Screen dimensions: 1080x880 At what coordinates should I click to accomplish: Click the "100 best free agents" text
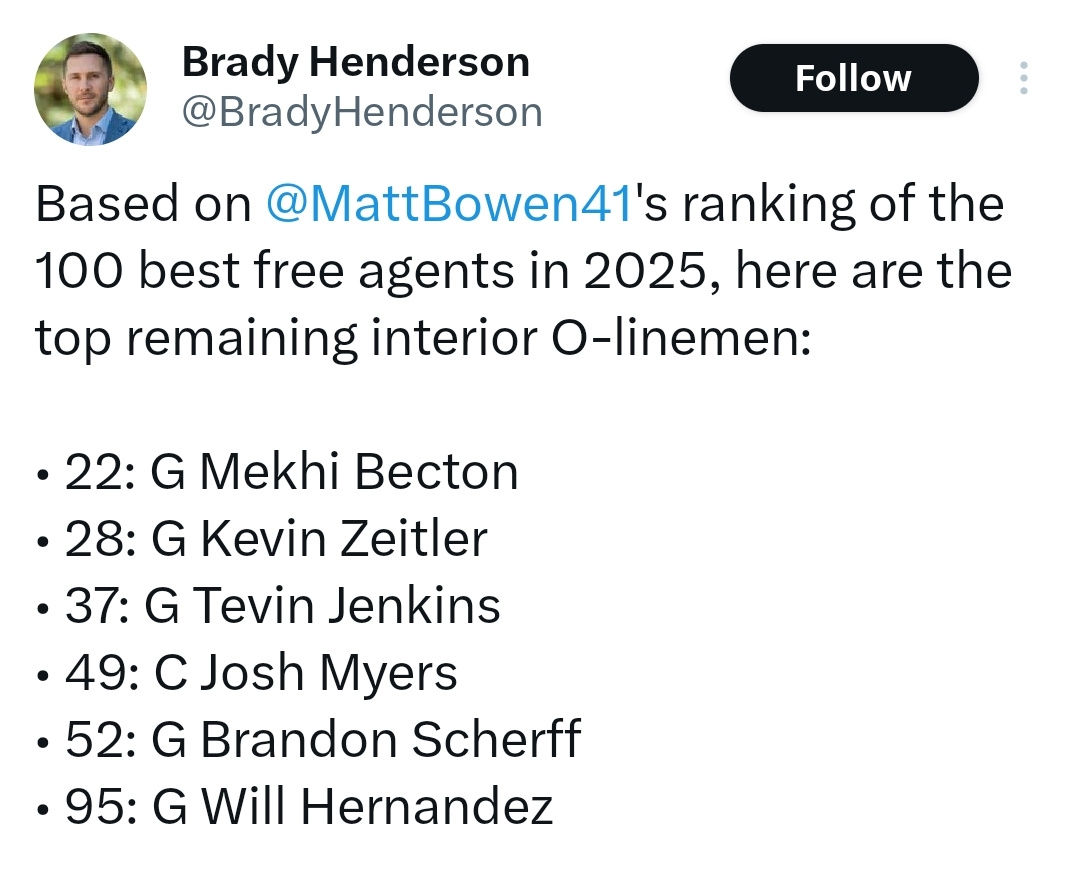[276, 271]
